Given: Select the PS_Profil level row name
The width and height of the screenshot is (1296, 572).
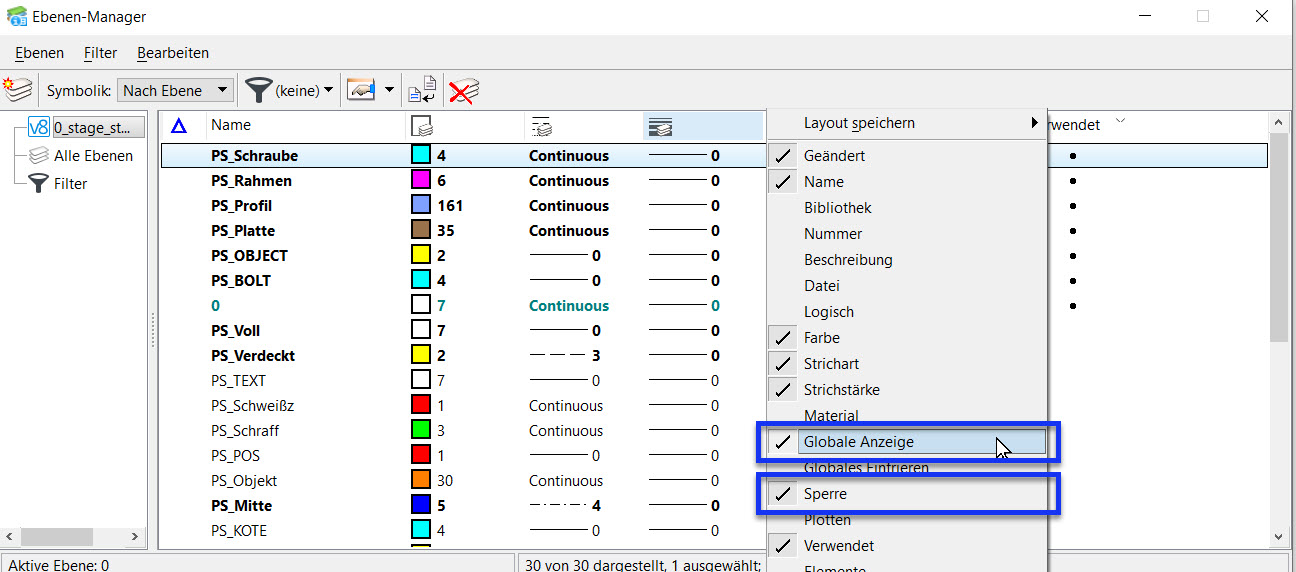Looking at the screenshot, I should (x=241, y=206).
